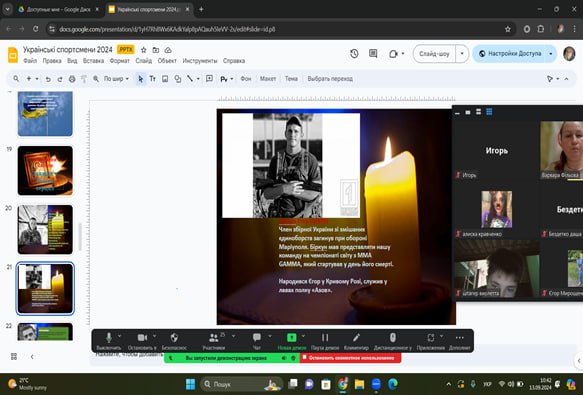583x395 pixels.
Task: Open version history clock icon
Action: 354,54
